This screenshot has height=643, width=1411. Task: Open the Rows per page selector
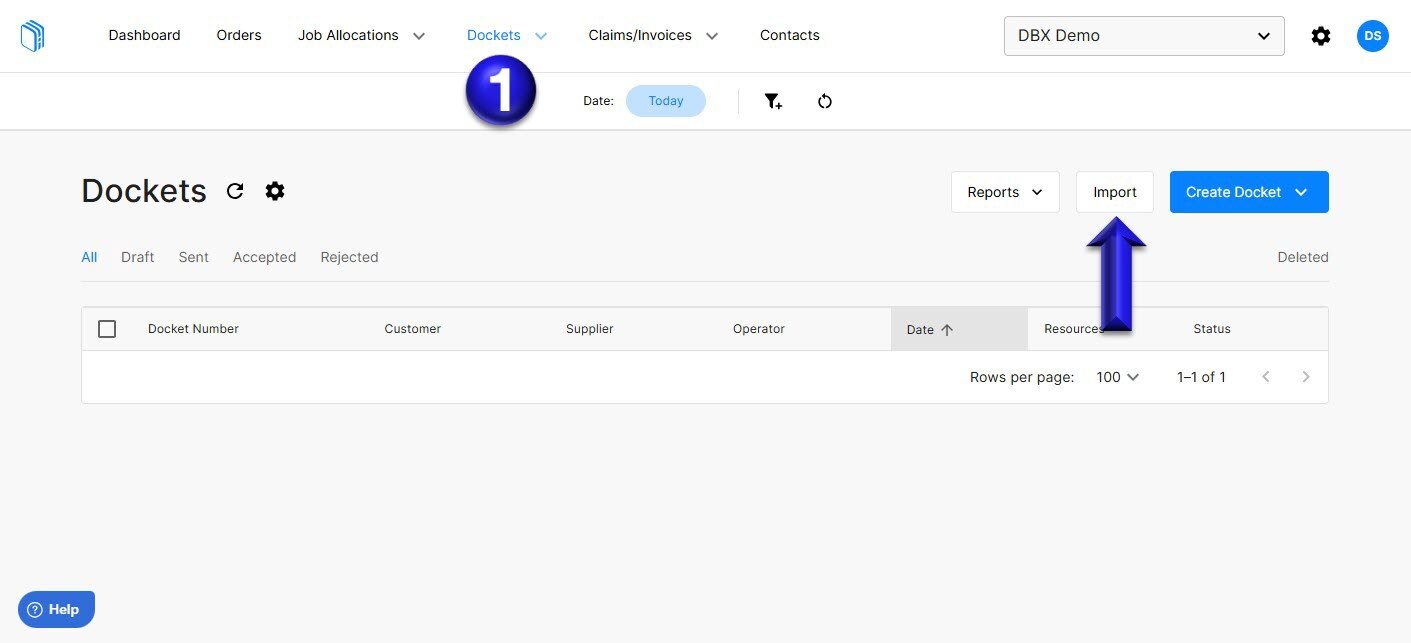1116,377
